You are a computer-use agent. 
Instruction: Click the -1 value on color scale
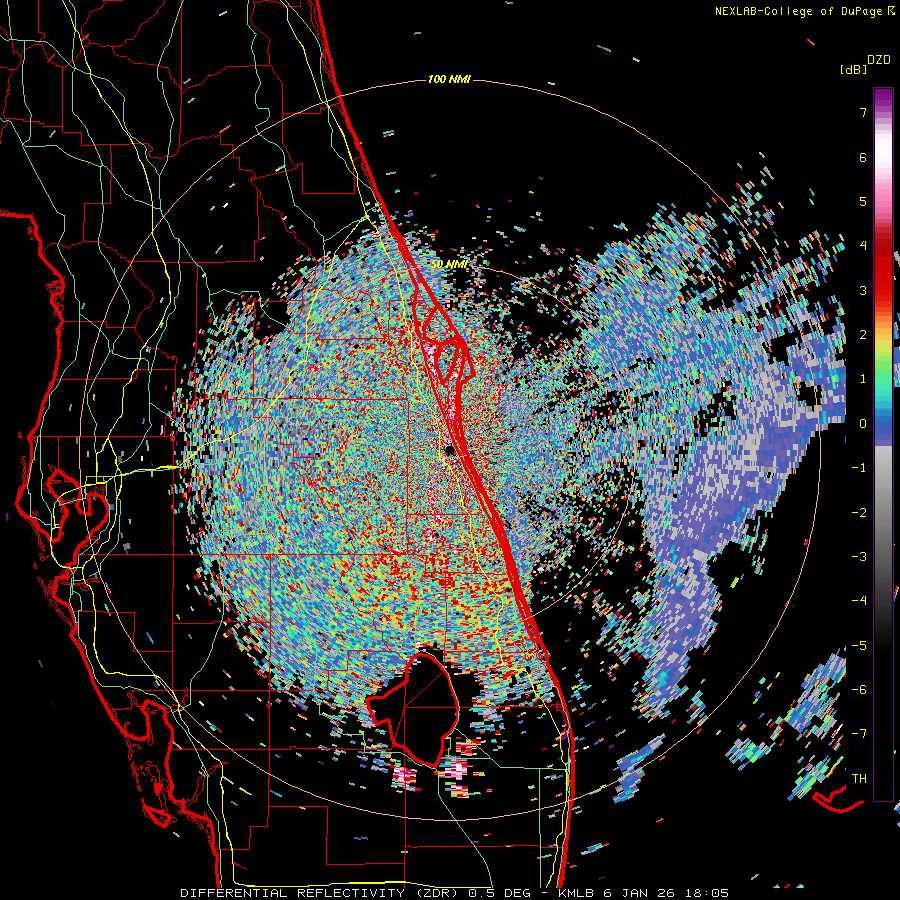tap(859, 468)
